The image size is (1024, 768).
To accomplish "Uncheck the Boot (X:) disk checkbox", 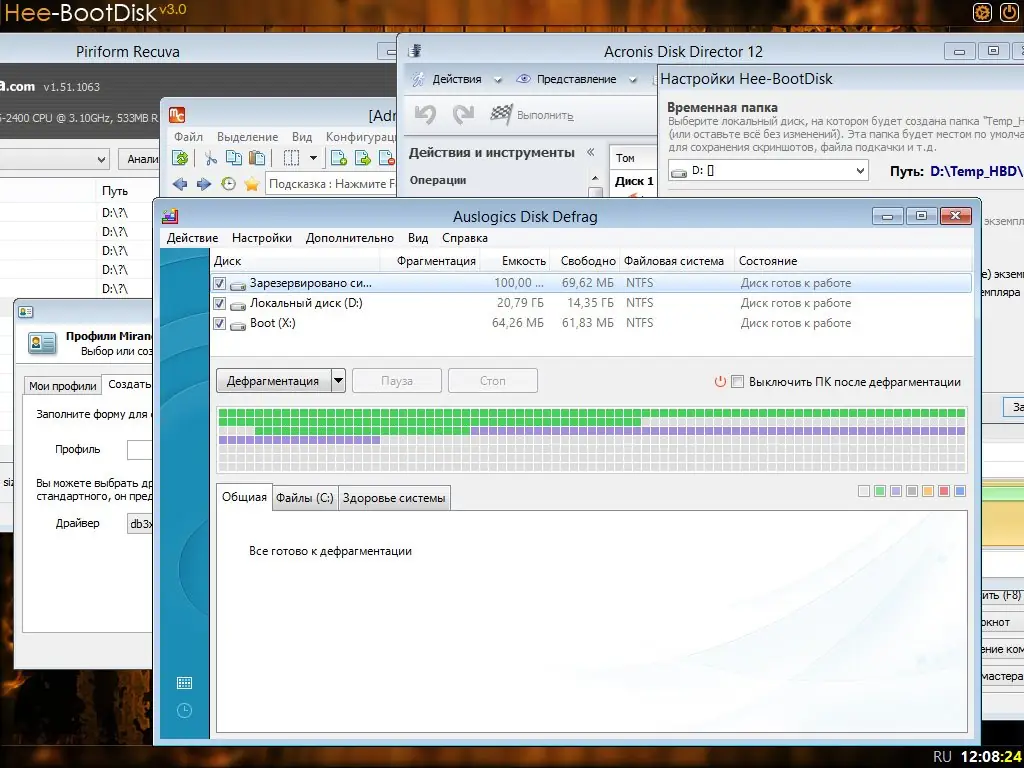I will pos(219,323).
